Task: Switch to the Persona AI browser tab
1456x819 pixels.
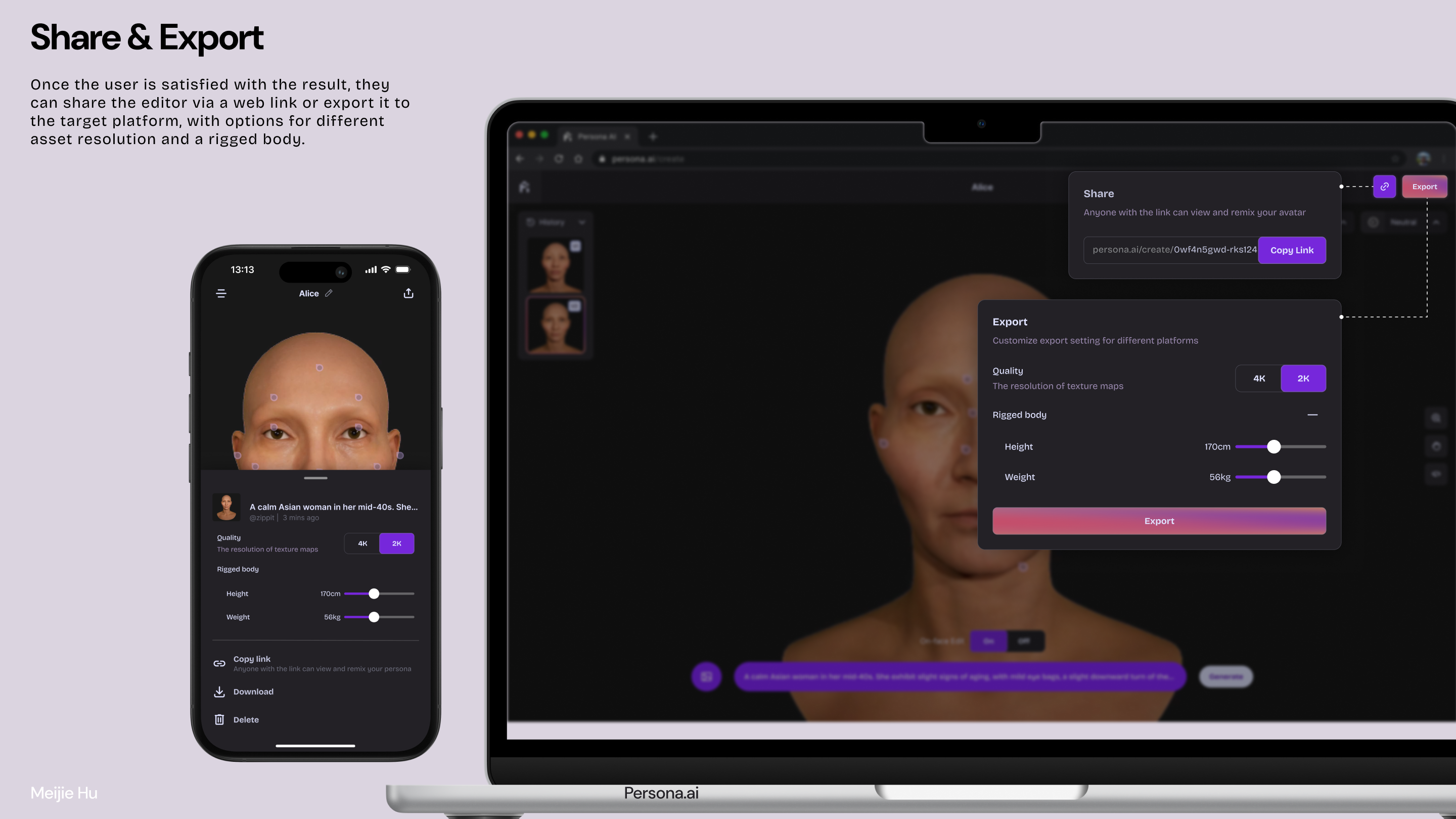Action: (595, 136)
